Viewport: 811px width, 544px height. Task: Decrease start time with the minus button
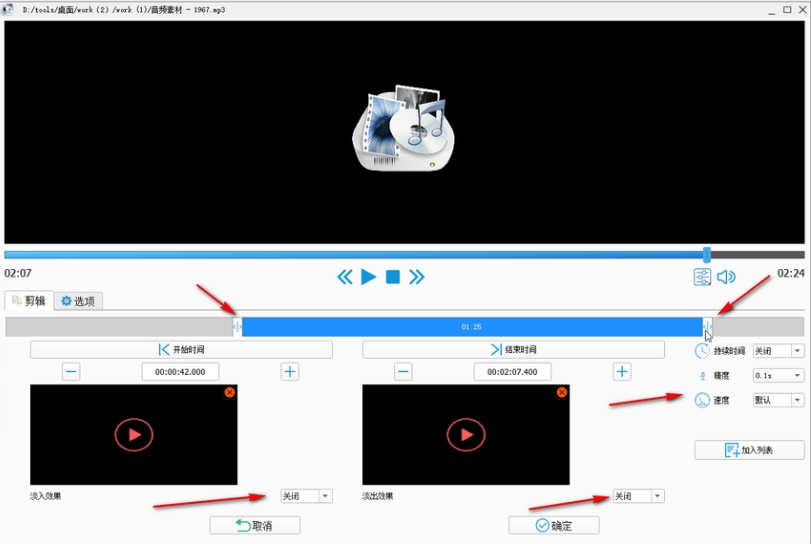[71, 372]
